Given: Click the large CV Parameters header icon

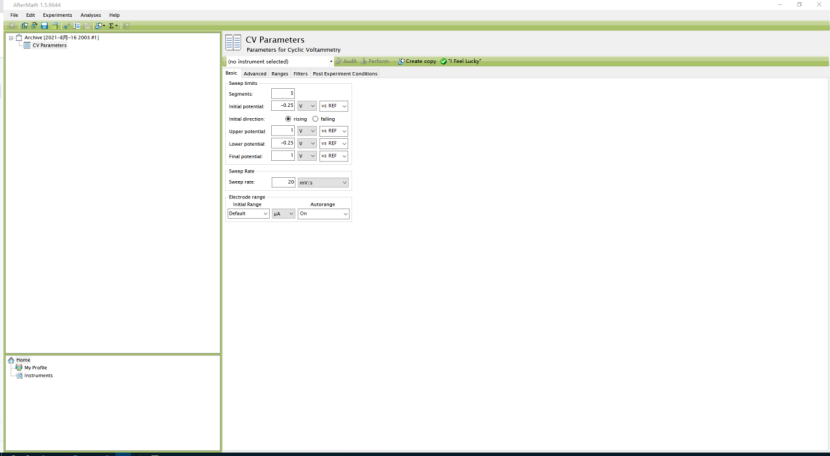Looking at the screenshot, I should (233, 43).
